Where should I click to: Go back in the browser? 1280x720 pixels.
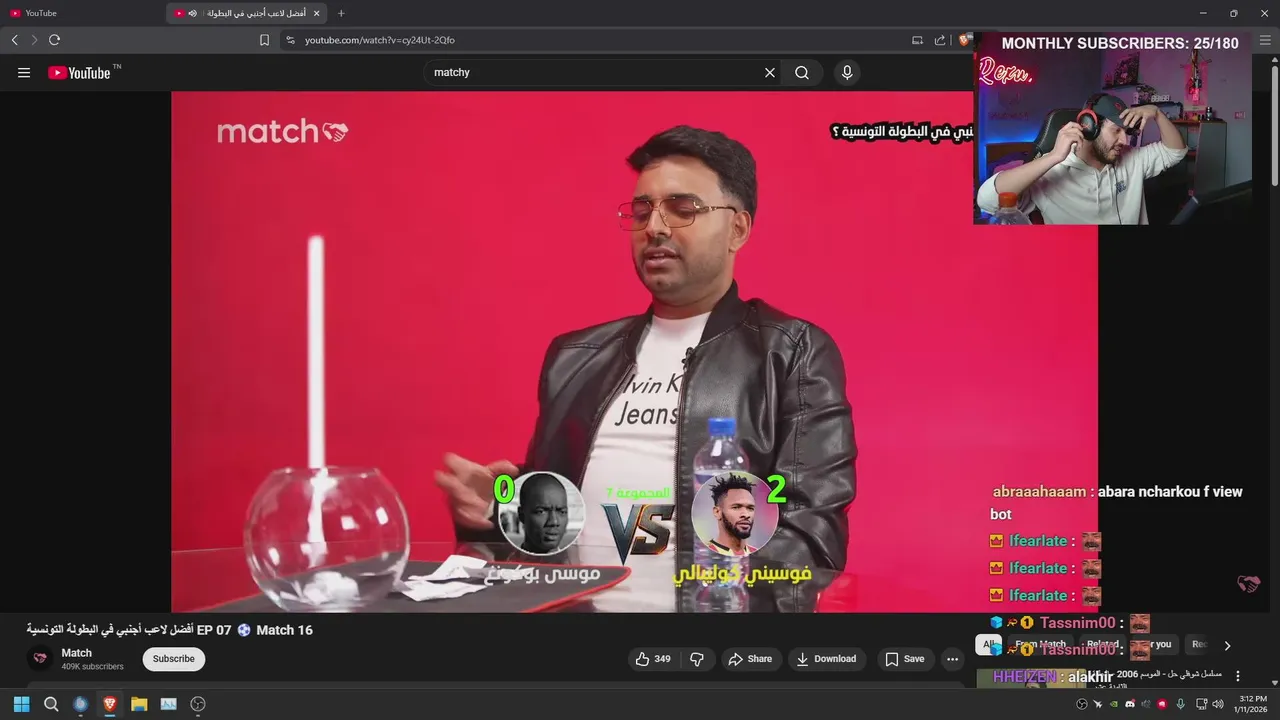(x=14, y=40)
